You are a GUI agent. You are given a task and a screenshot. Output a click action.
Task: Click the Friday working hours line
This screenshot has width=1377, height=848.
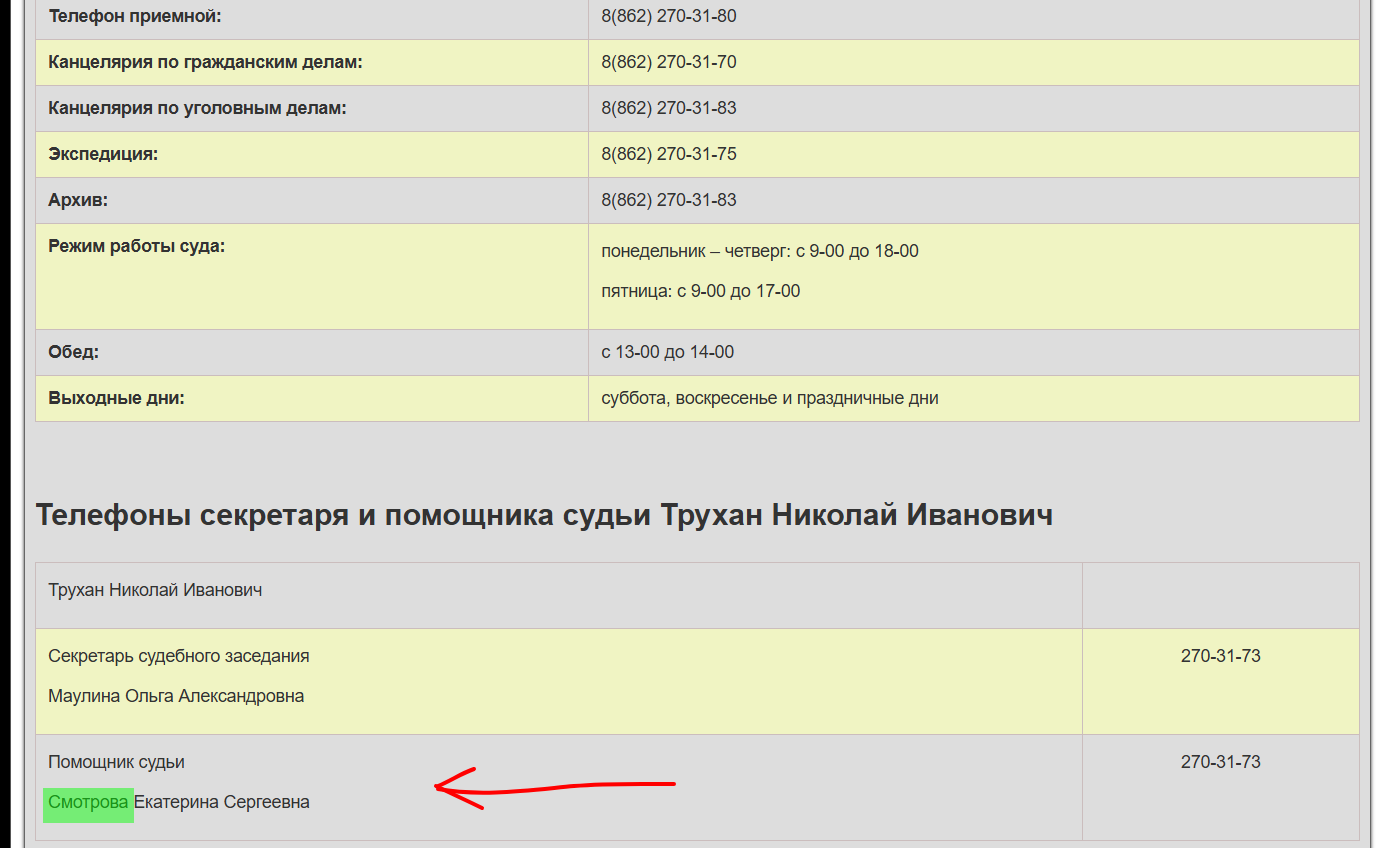point(700,291)
